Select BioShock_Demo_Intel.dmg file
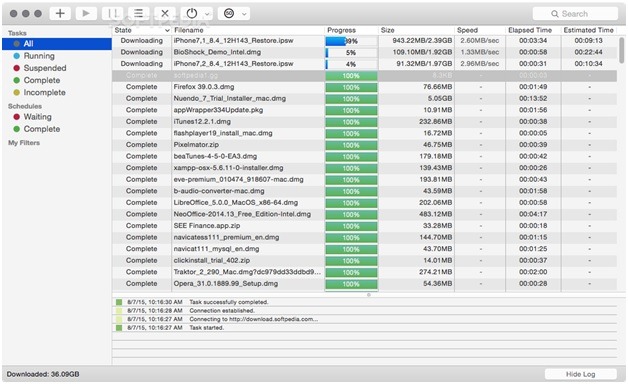The width and height of the screenshot is (628, 384). click(x=217, y=52)
